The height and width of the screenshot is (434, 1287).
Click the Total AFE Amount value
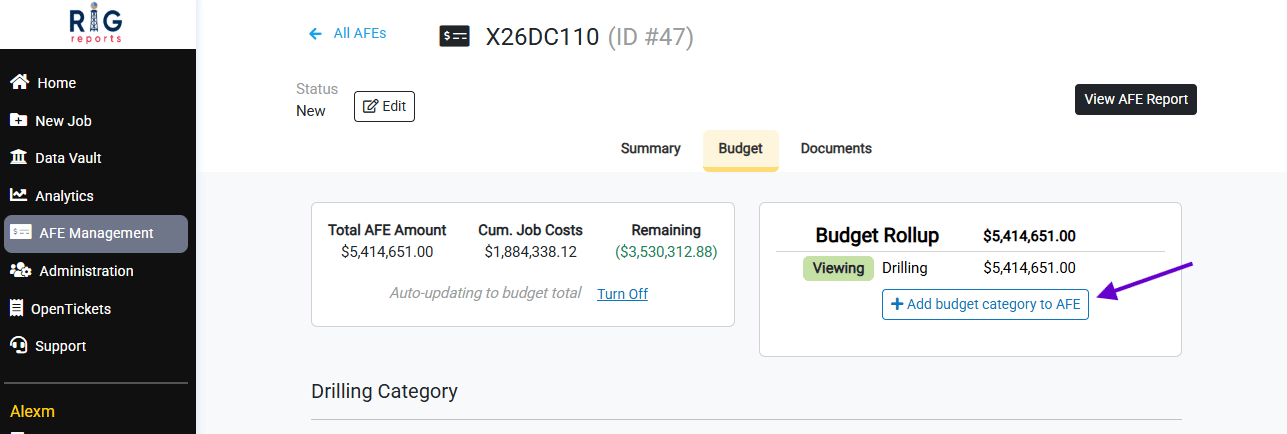(x=387, y=252)
